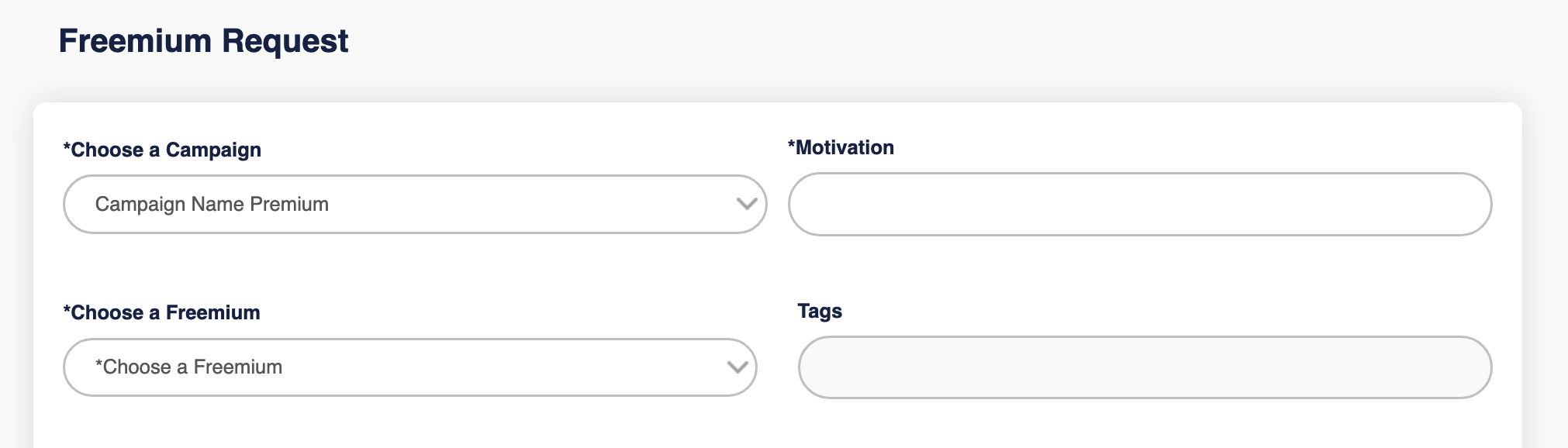The height and width of the screenshot is (448, 1568).
Task: Click the "*Motivation" field label
Action: click(x=841, y=147)
